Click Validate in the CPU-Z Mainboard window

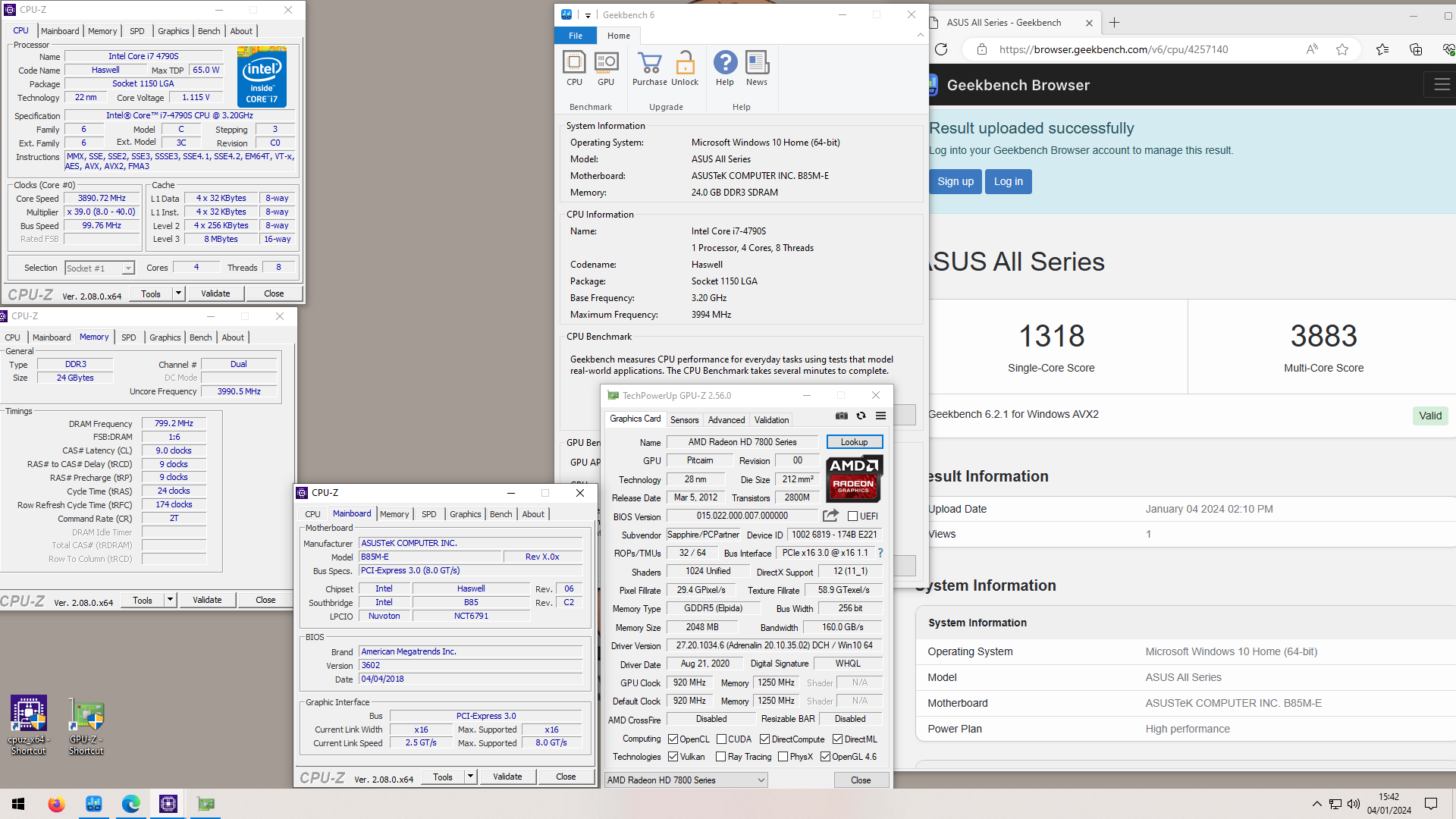[507, 777]
